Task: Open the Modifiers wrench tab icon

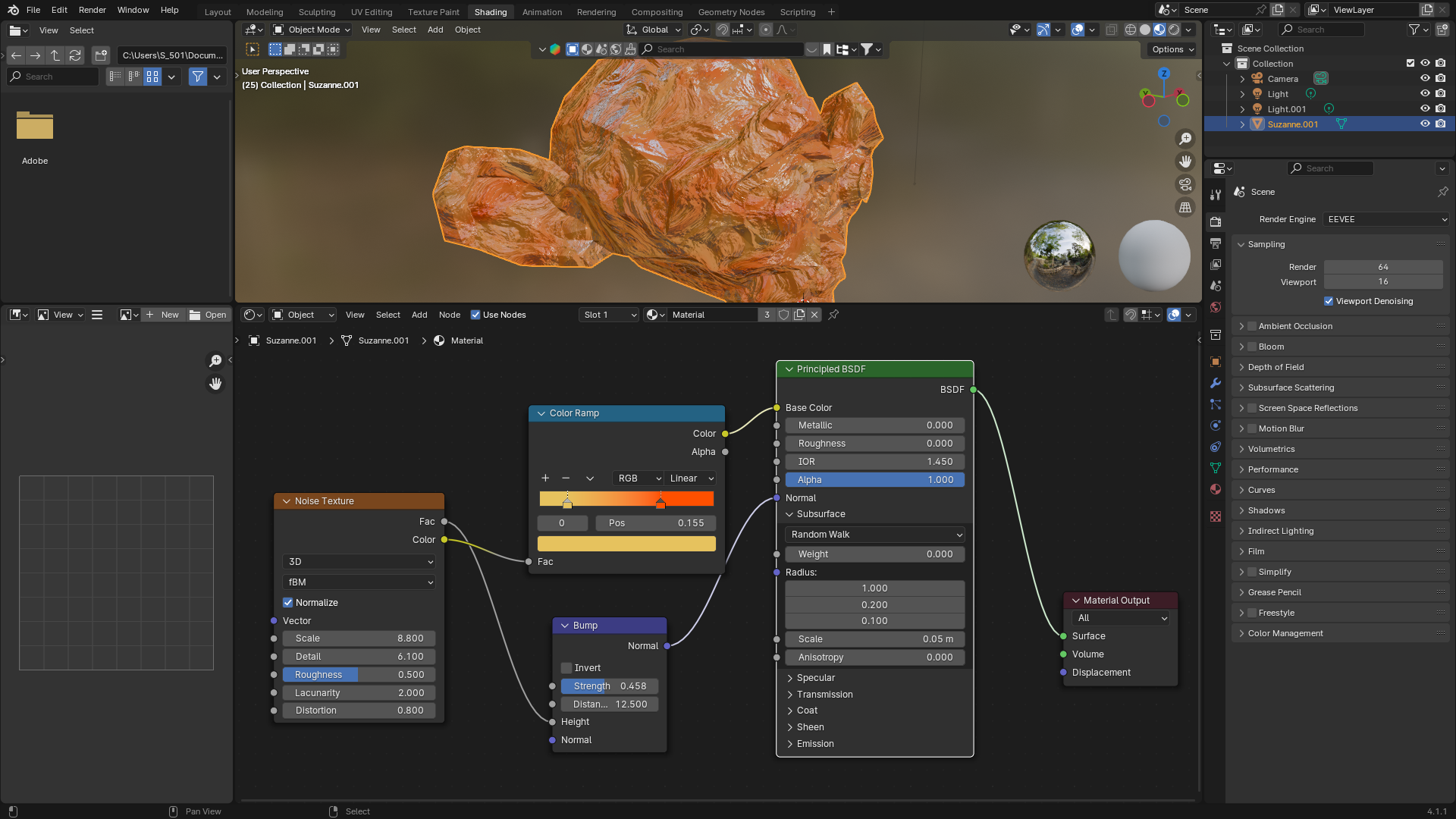Action: point(1216,383)
